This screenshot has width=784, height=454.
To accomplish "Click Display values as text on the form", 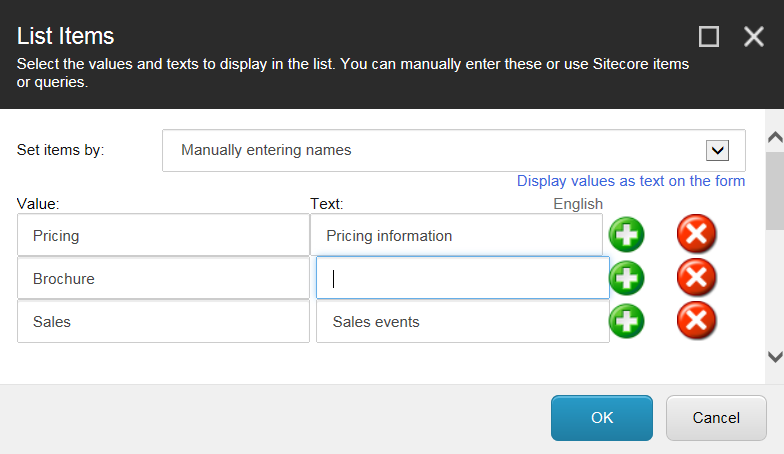I will pyautogui.click(x=630, y=181).
